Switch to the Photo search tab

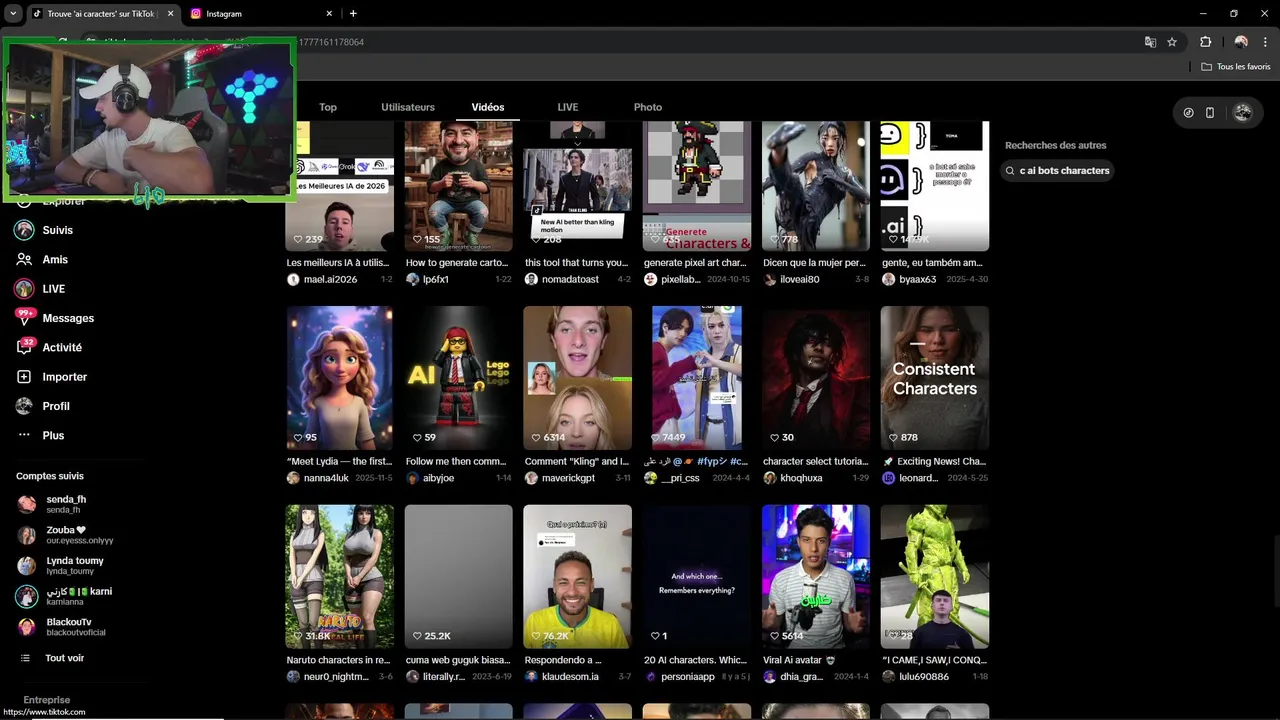648,107
